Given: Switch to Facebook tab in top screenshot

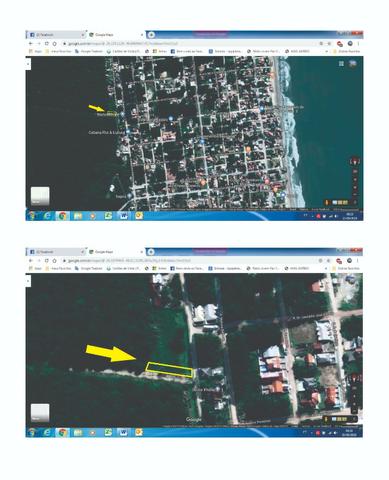Looking at the screenshot, I should click(56, 35).
